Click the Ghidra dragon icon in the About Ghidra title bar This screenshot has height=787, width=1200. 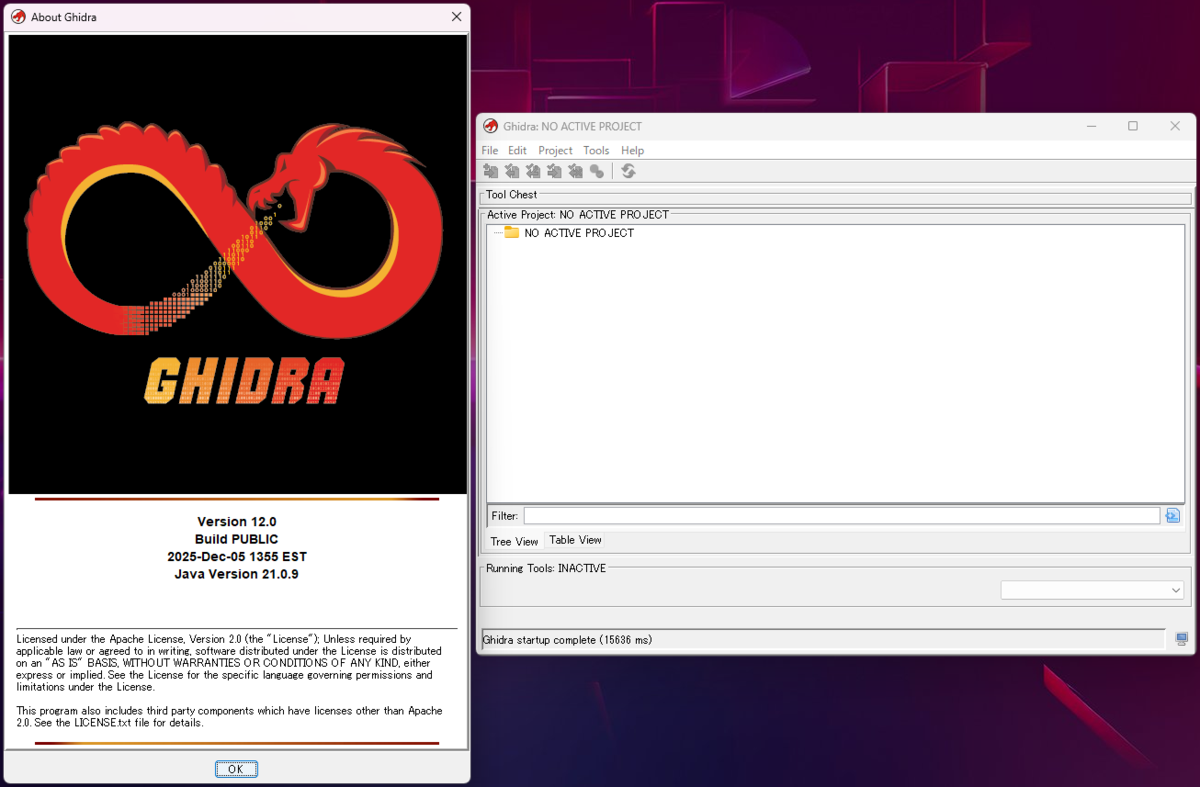(18, 17)
